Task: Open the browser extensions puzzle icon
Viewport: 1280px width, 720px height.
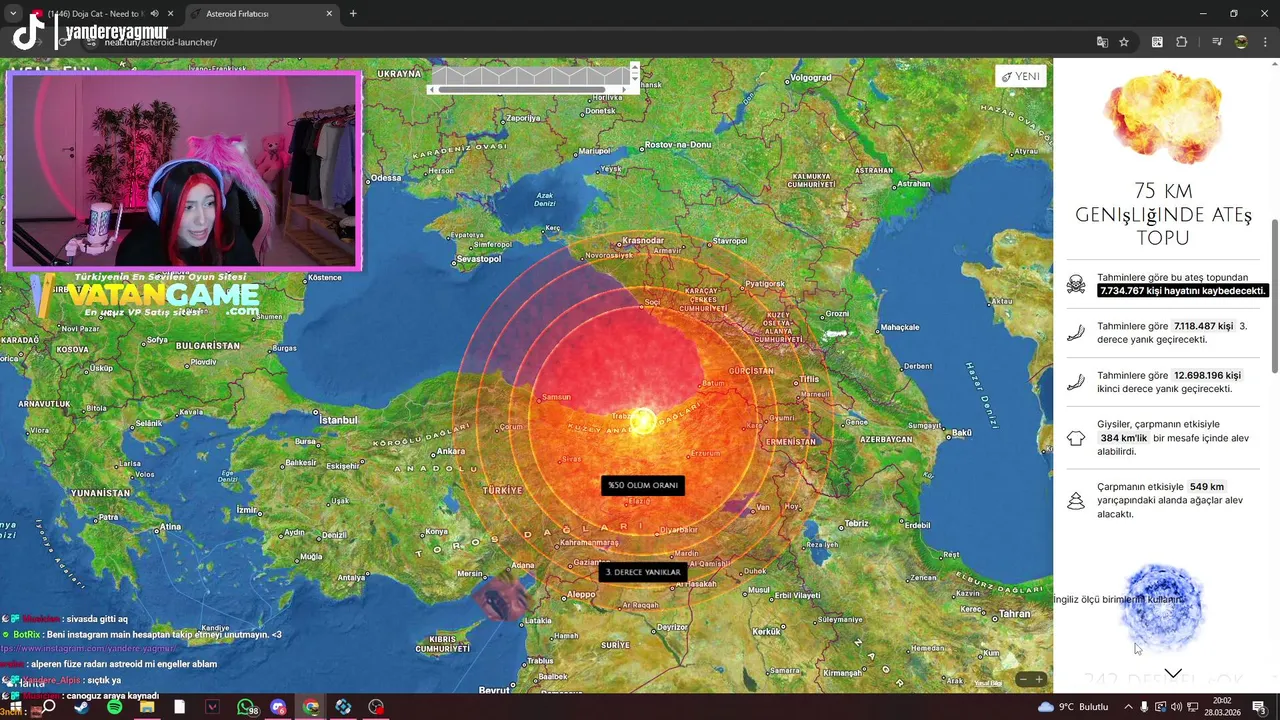Action: (1181, 42)
